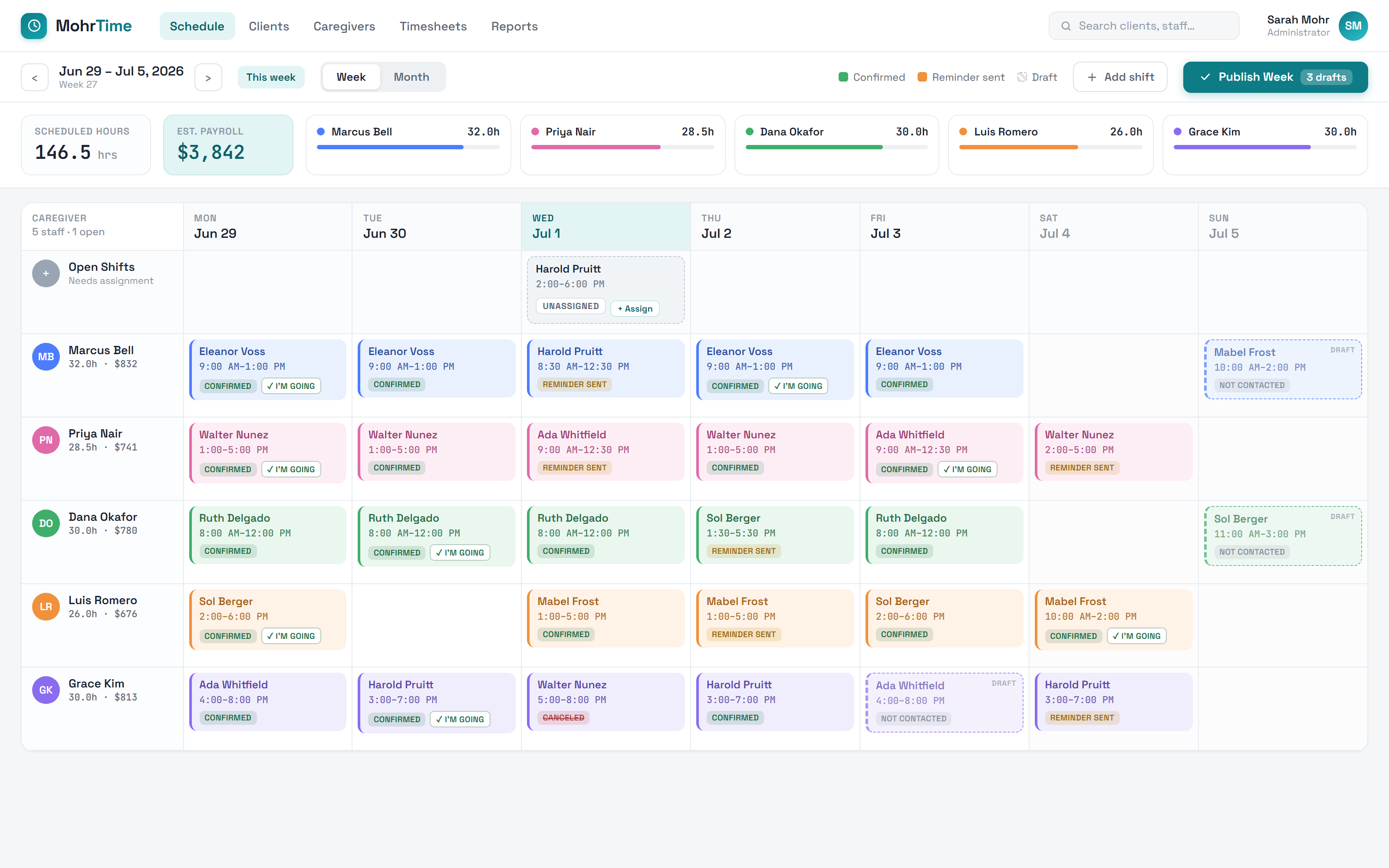1389x868 pixels.
Task: Open Dana Okafor's Thursday Sol Berger shift
Action: pyautogui.click(x=775, y=534)
